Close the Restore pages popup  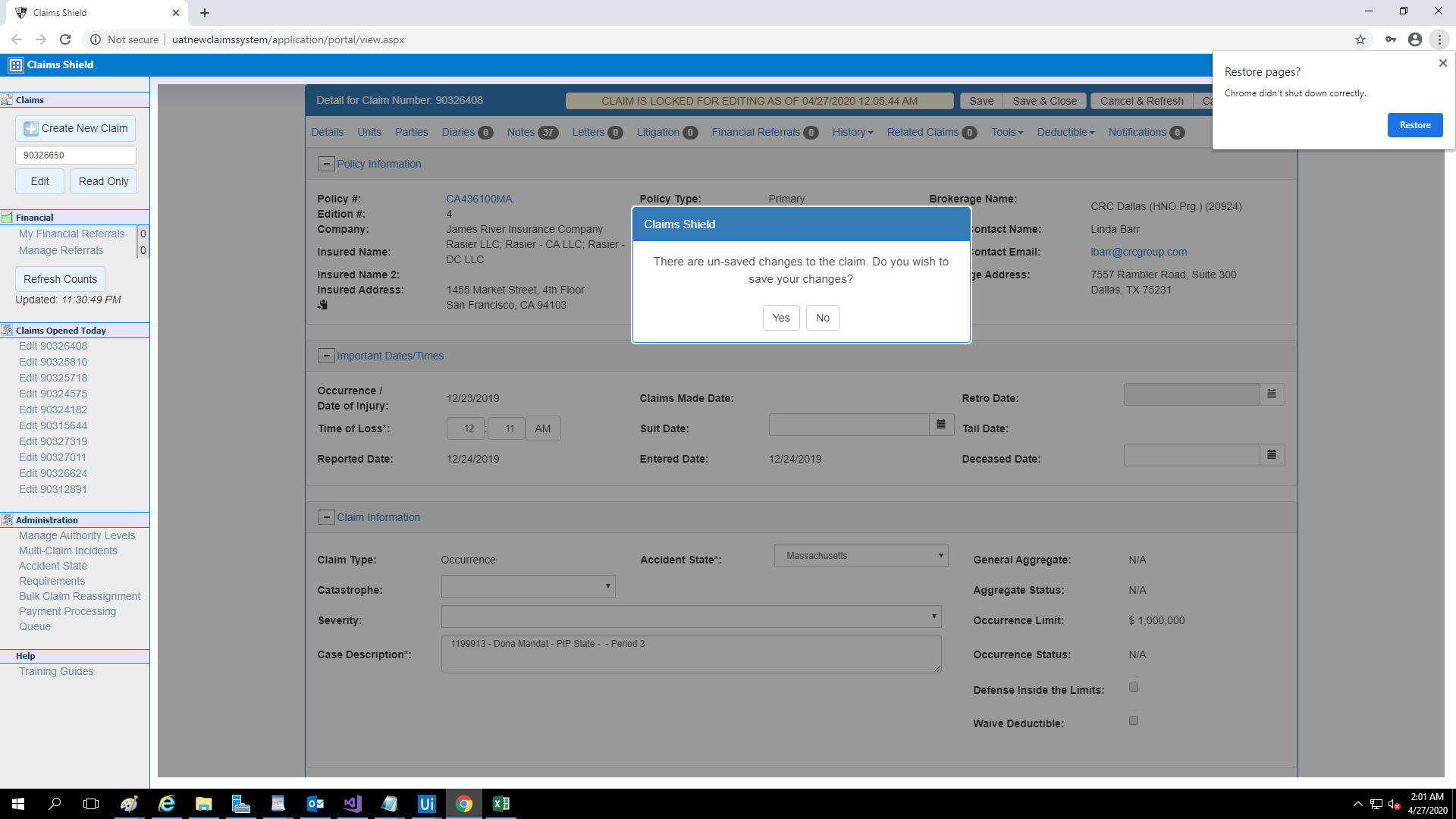pyautogui.click(x=1443, y=63)
